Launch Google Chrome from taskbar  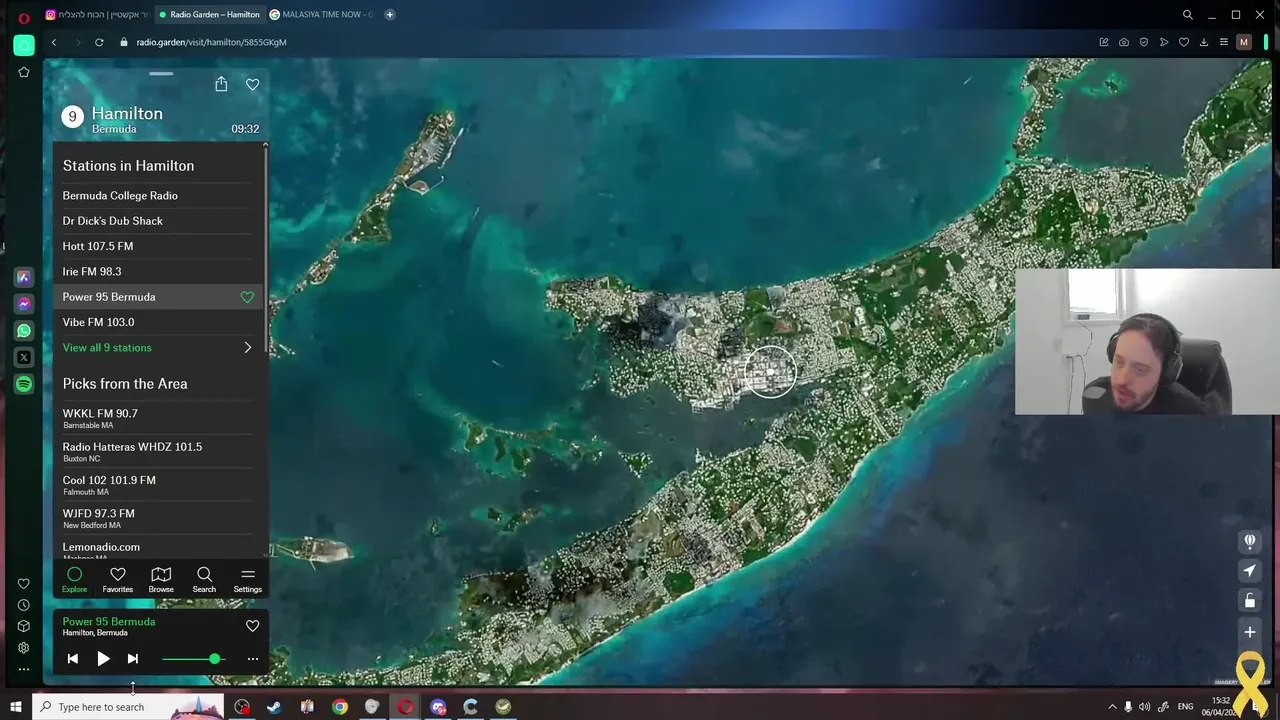[x=340, y=707]
